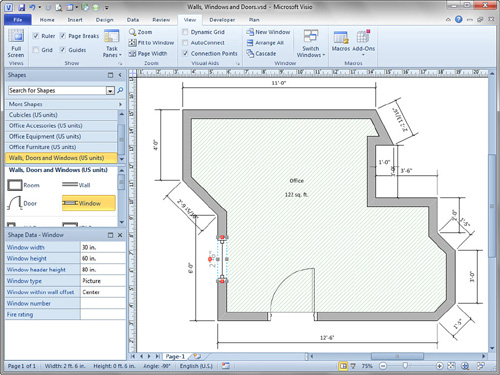Viewport: 500px width, 375px height.
Task: Disable the Connection Points checkbox
Action: [x=185, y=53]
